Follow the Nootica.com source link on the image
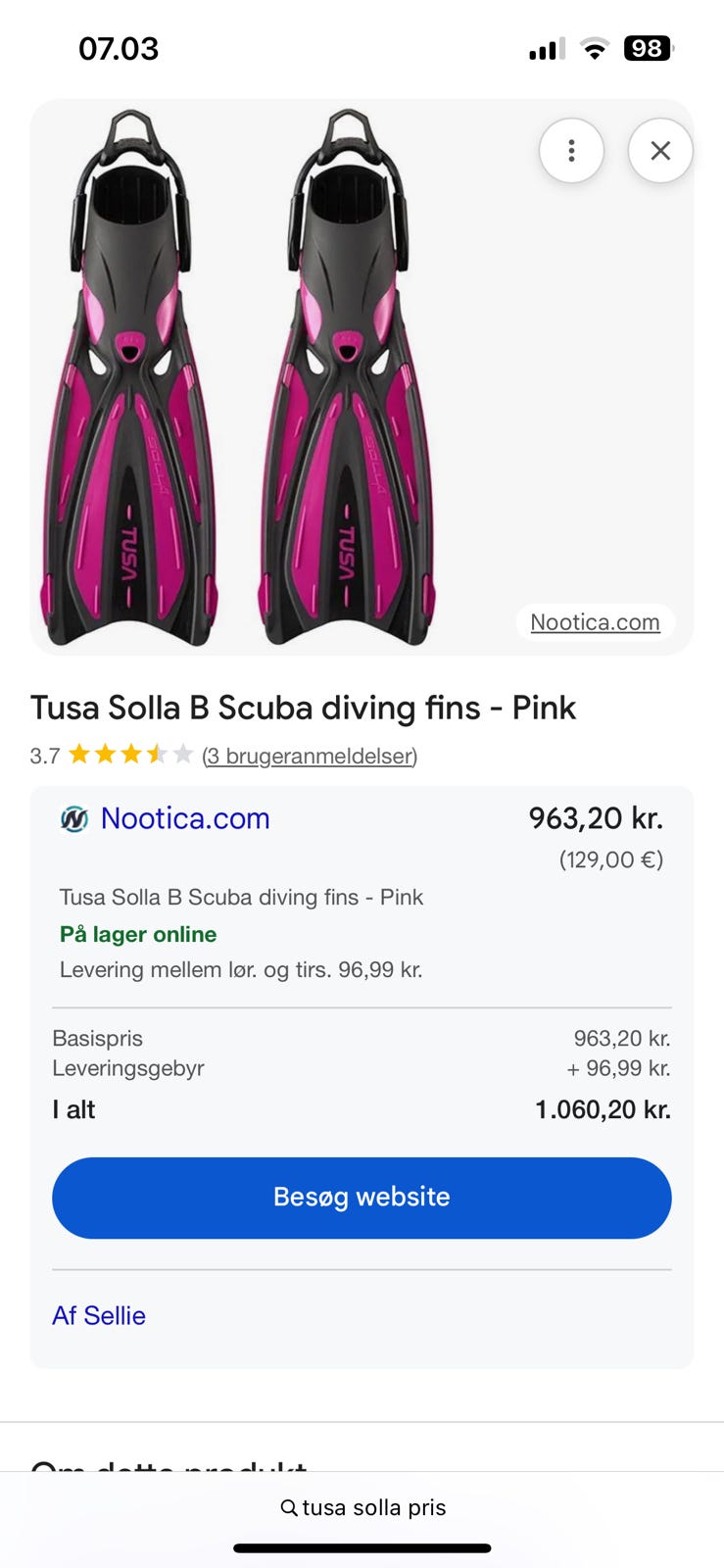724x1568 pixels. tap(595, 622)
